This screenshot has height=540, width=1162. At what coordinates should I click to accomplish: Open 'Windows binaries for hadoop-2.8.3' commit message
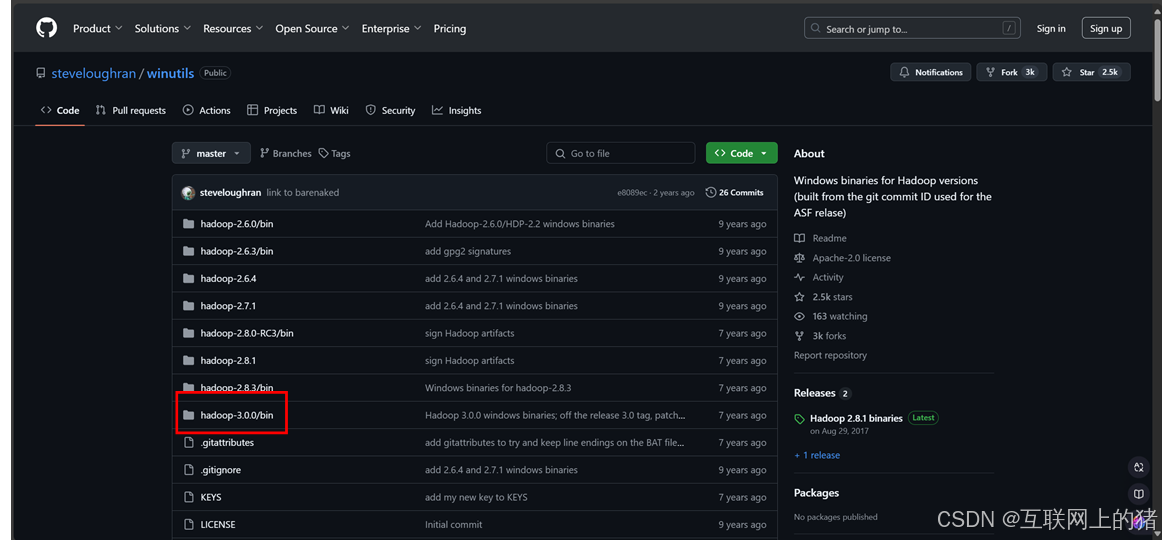tap(498, 388)
